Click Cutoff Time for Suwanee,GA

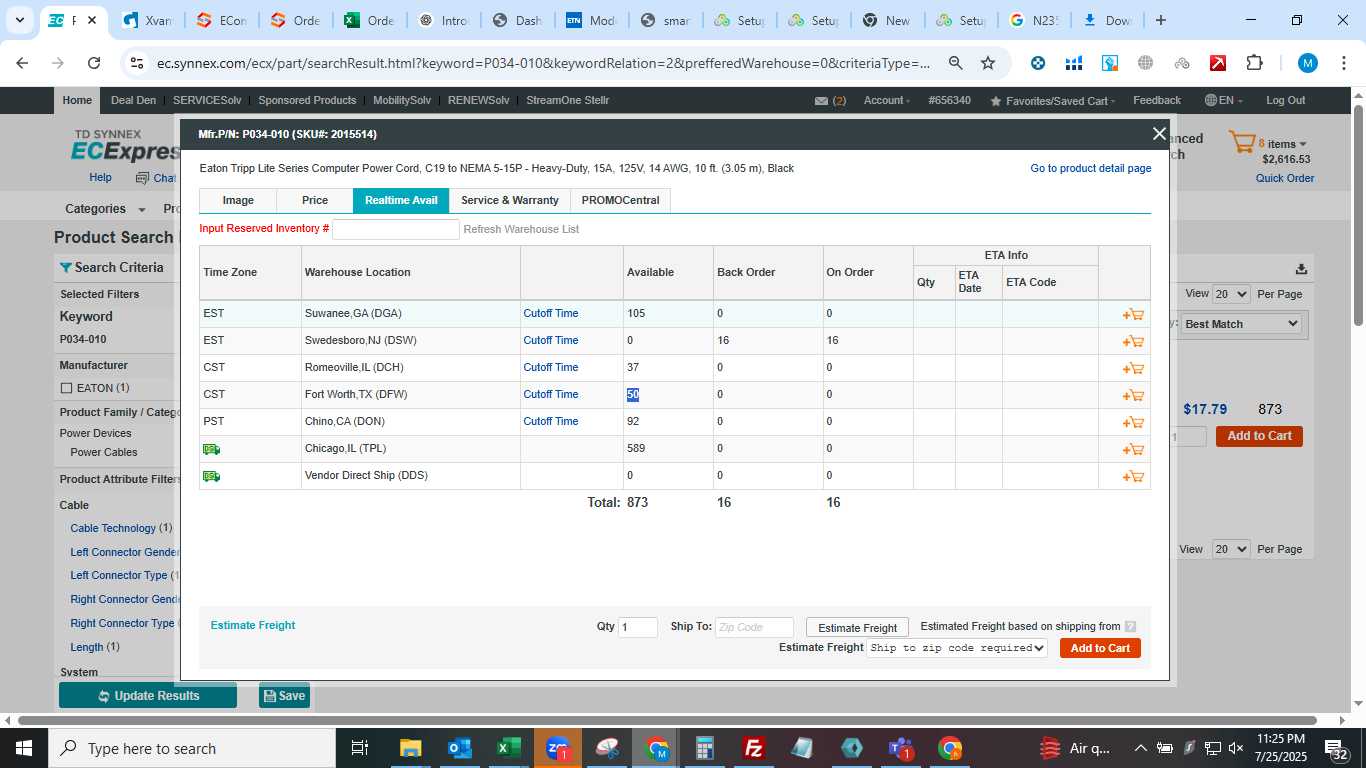click(551, 314)
